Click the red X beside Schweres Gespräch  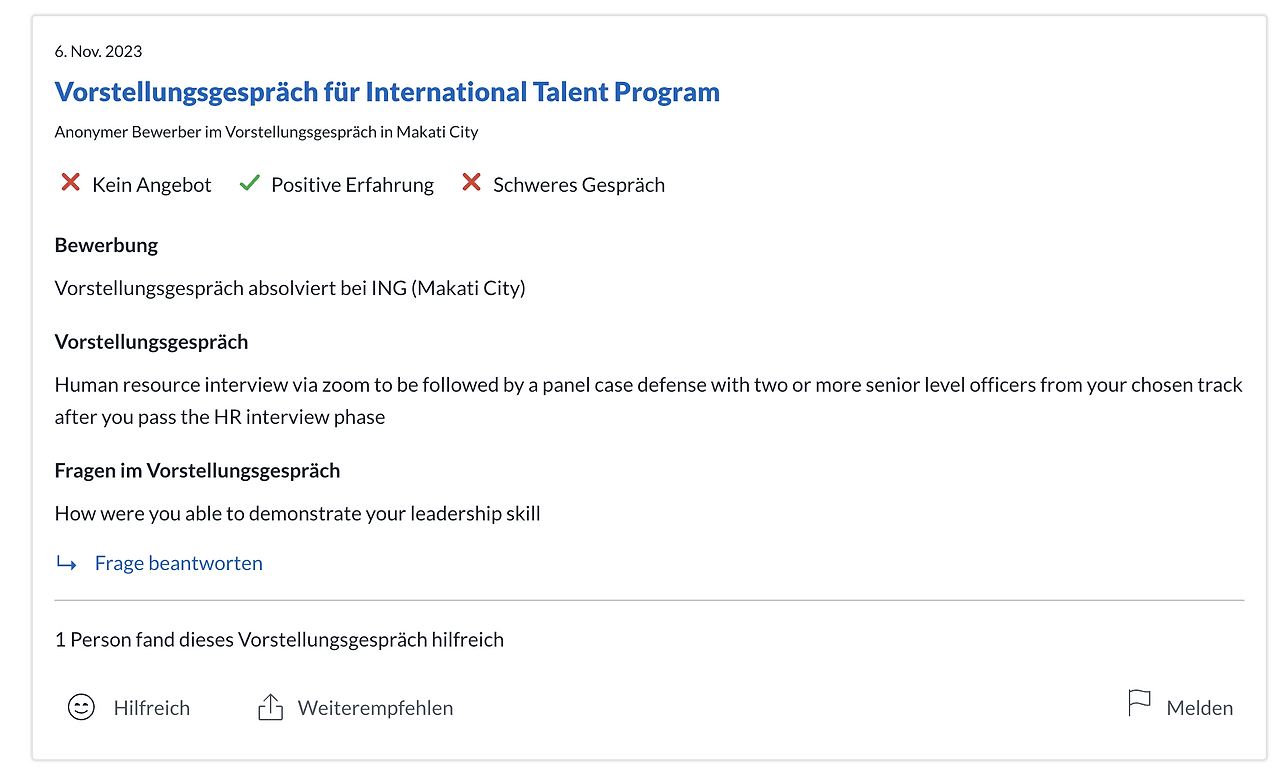[471, 183]
